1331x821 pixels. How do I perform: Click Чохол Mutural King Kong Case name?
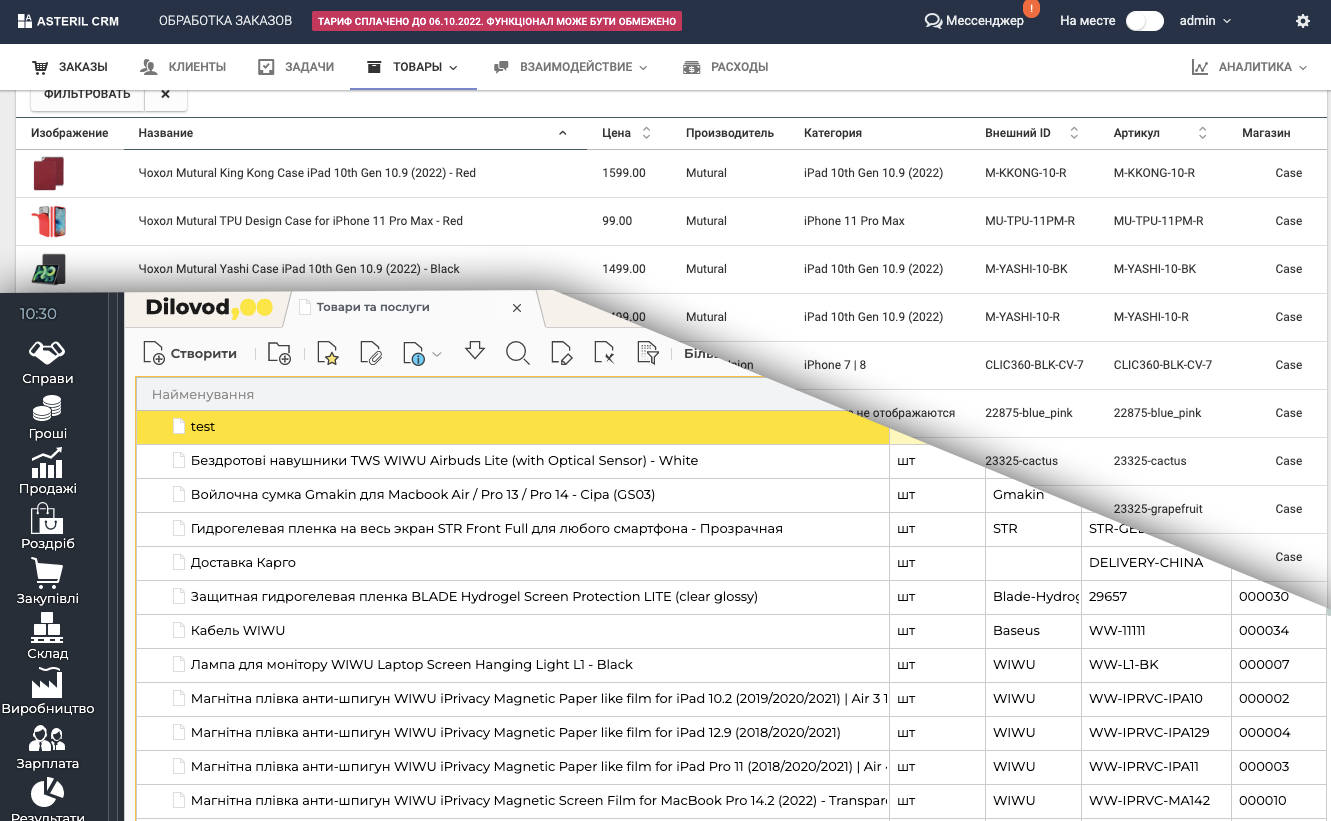point(307,173)
